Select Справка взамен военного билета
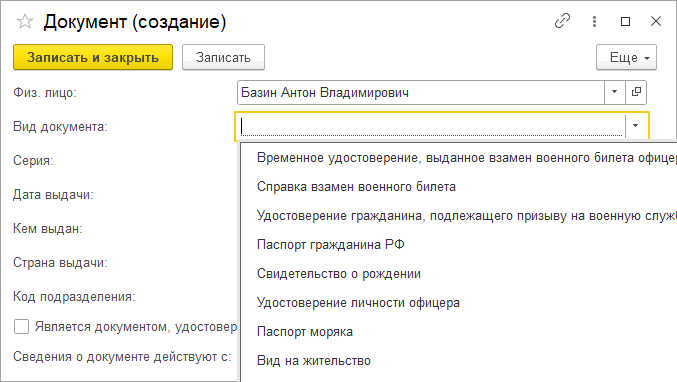Screen dimensions: 677x382 tap(459, 187)
